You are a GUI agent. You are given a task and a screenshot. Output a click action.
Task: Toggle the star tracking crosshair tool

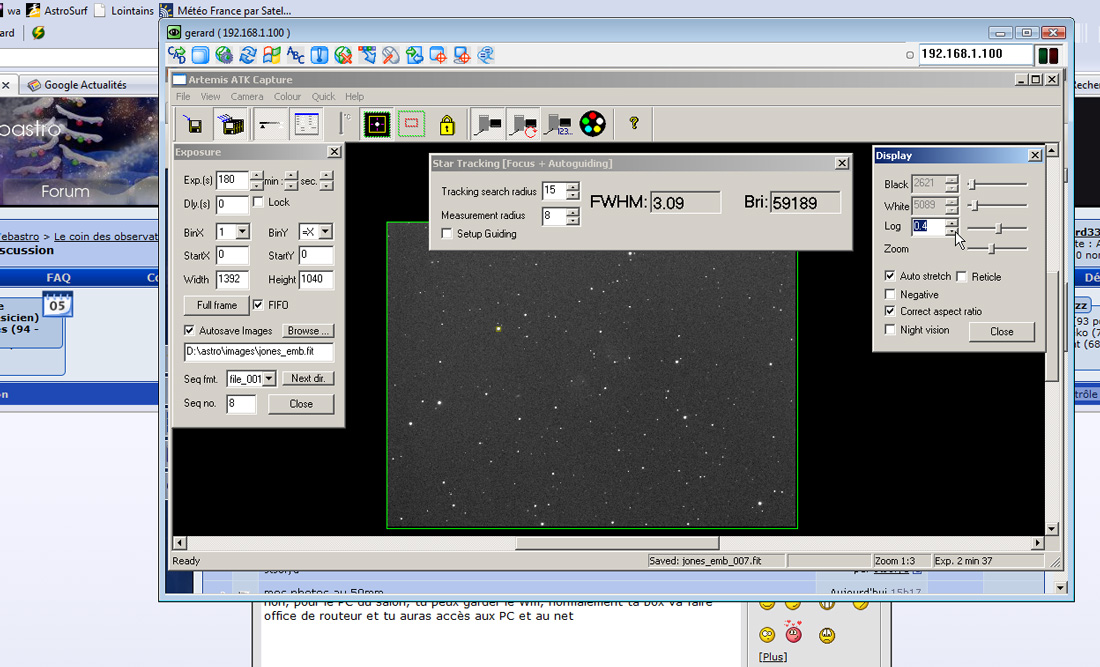(x=377, y=125)
